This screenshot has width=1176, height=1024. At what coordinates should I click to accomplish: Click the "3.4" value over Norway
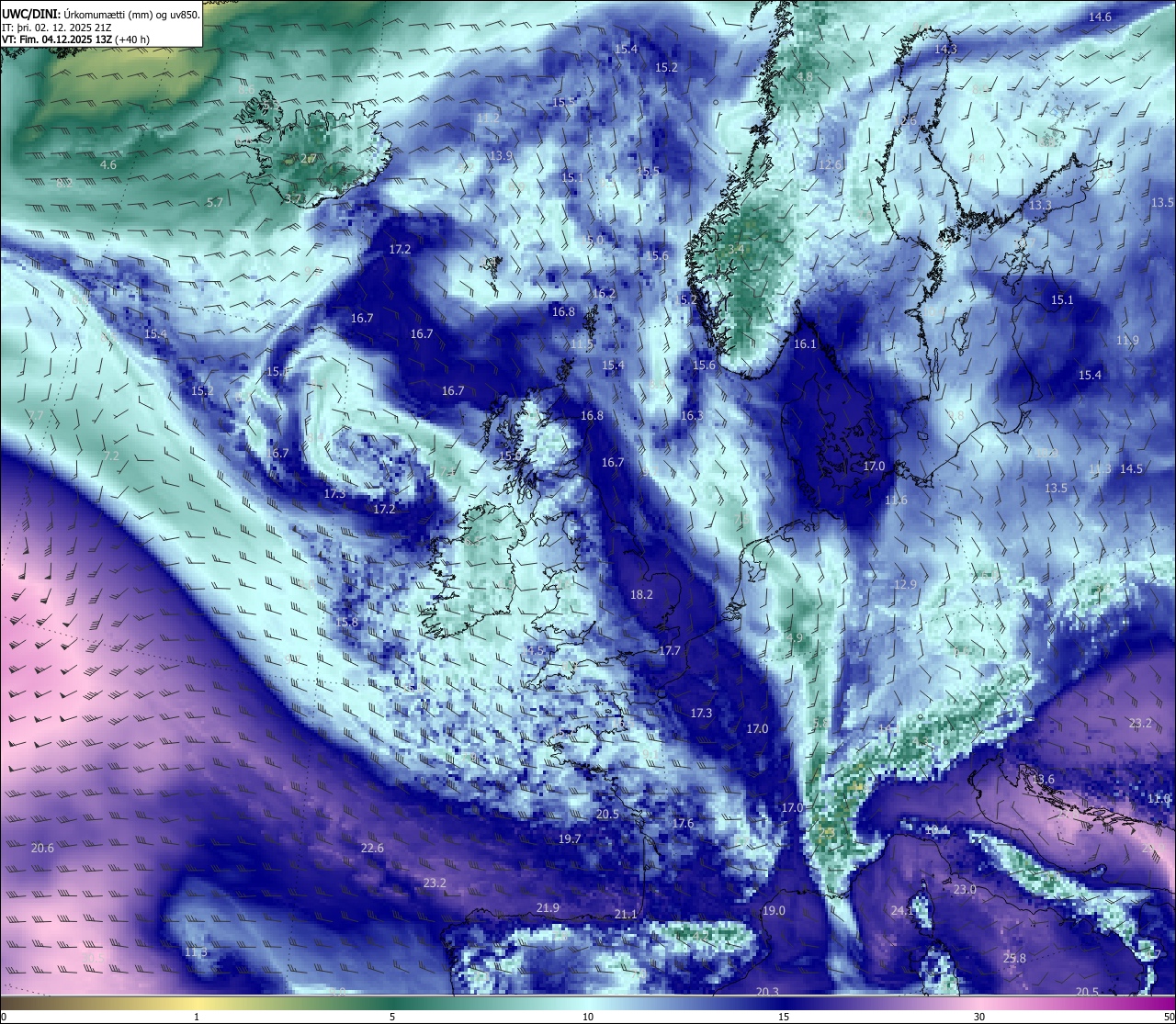point(736,250)
